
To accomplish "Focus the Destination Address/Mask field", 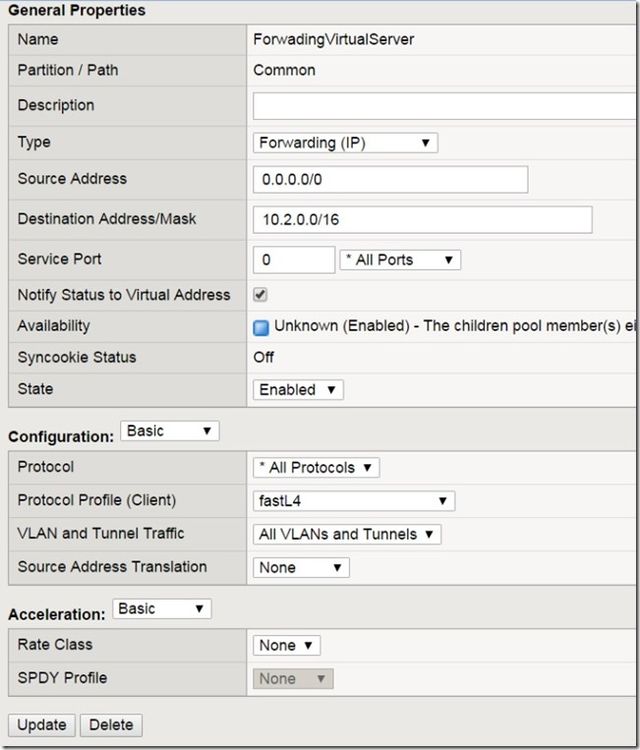I will [422, 220].
